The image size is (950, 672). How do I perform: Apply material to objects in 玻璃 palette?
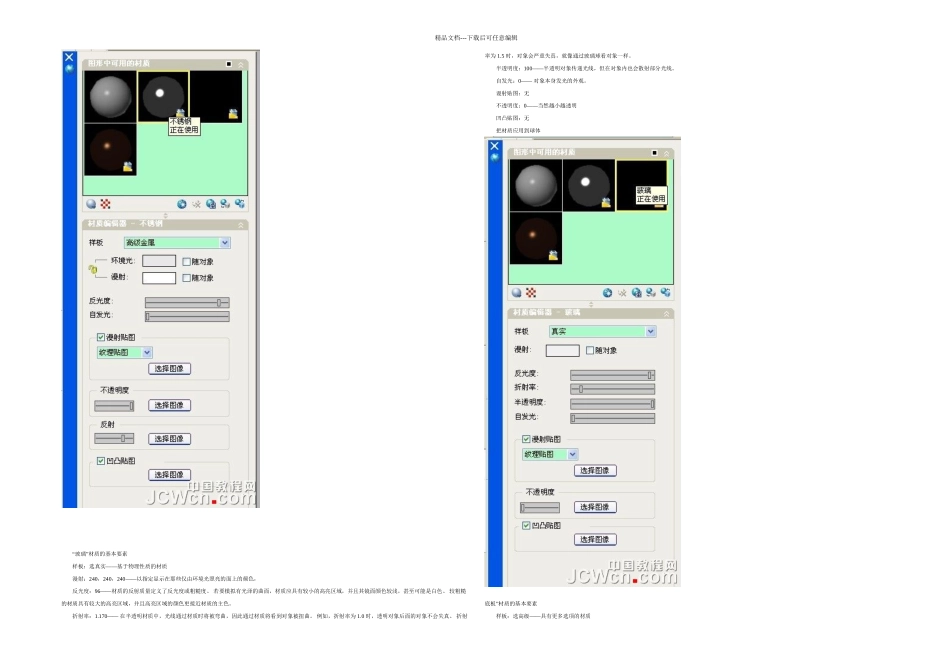click(x=651, y=293)
